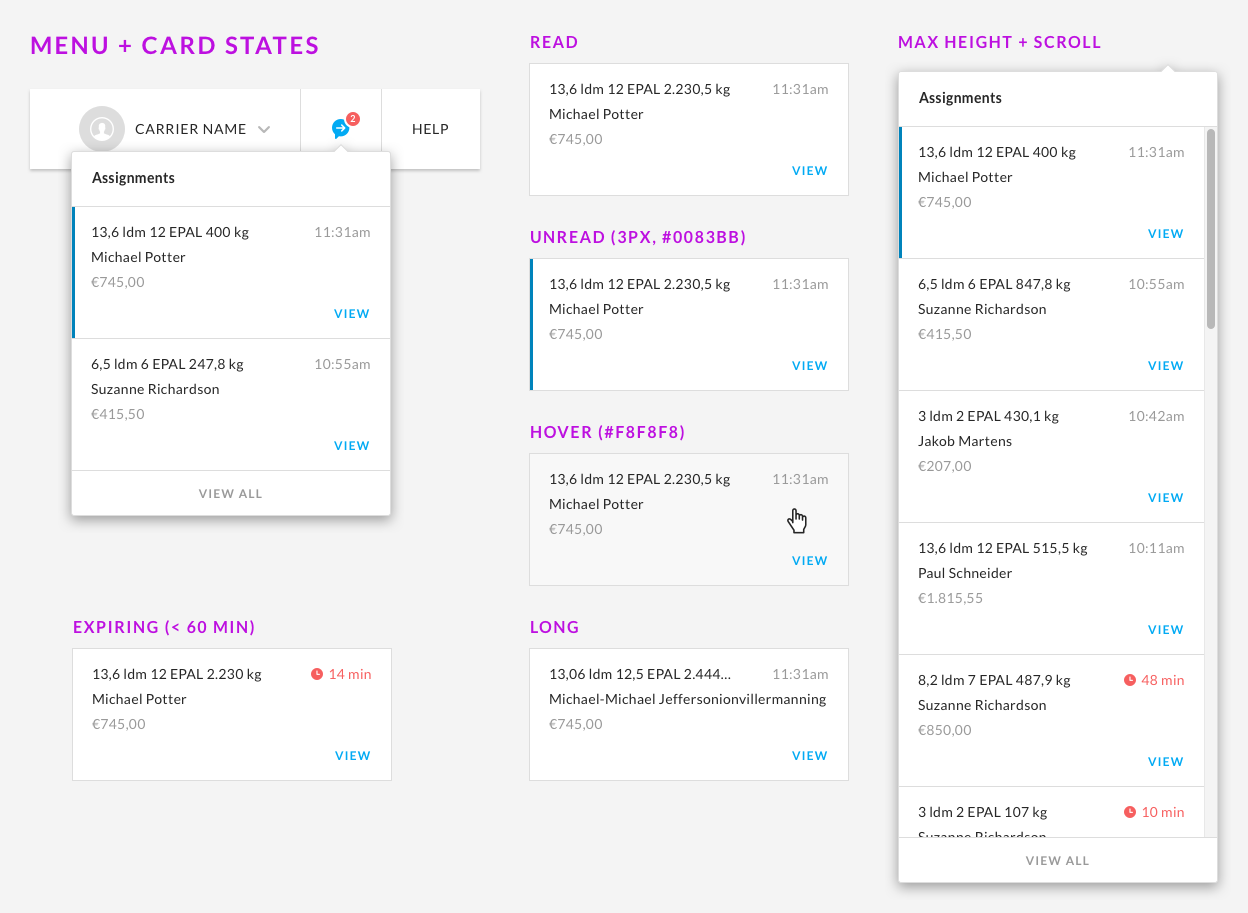Click the clock icon next to 48 min

pos(1130,680)
